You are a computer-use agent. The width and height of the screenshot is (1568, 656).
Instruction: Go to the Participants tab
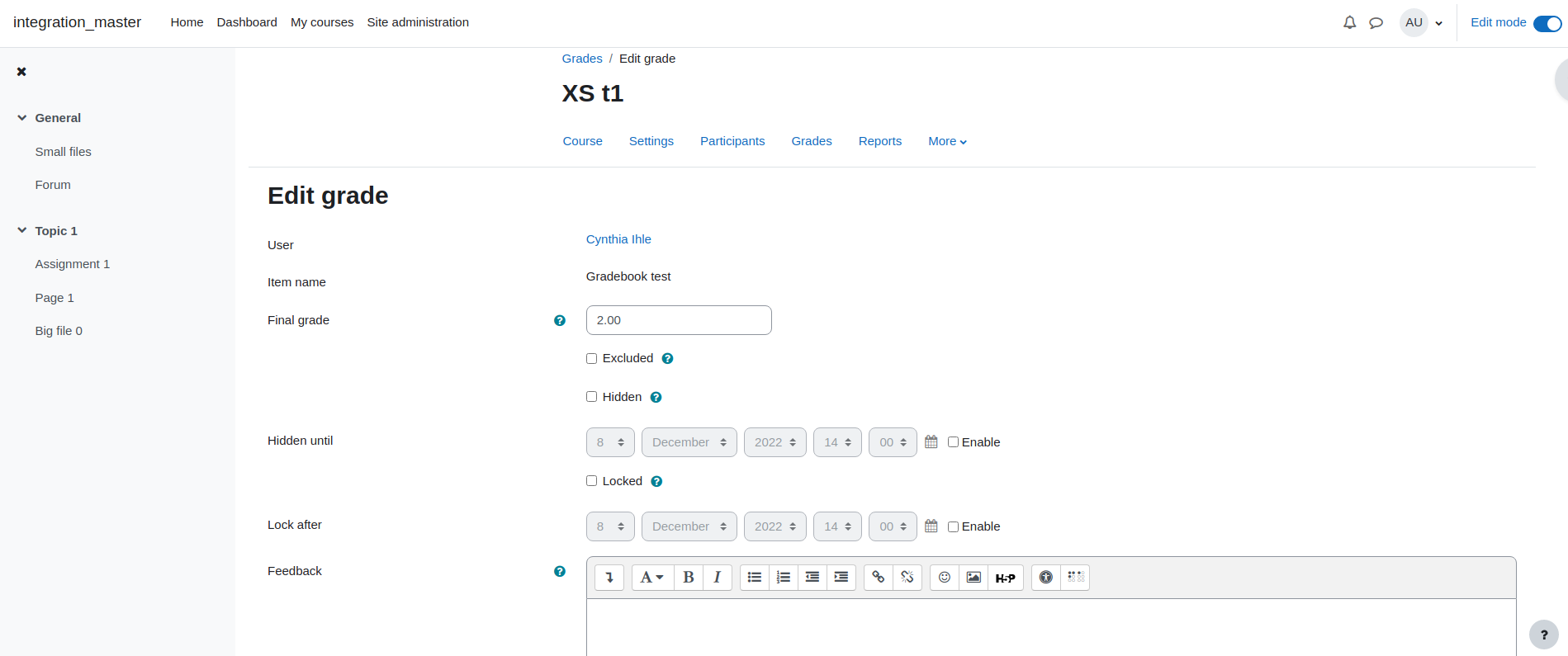tap(732, 141)
